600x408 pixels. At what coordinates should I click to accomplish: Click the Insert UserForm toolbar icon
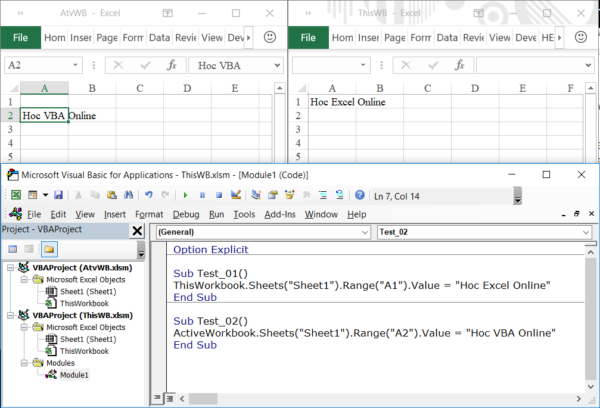click(33, 195)
